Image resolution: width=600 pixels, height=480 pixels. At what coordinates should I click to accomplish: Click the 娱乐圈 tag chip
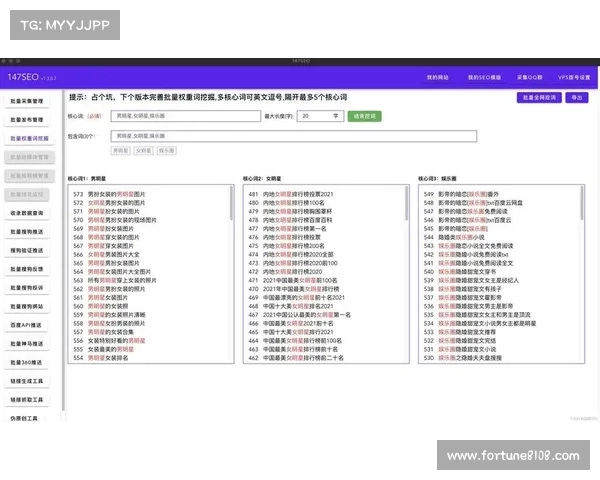point(167,151)
